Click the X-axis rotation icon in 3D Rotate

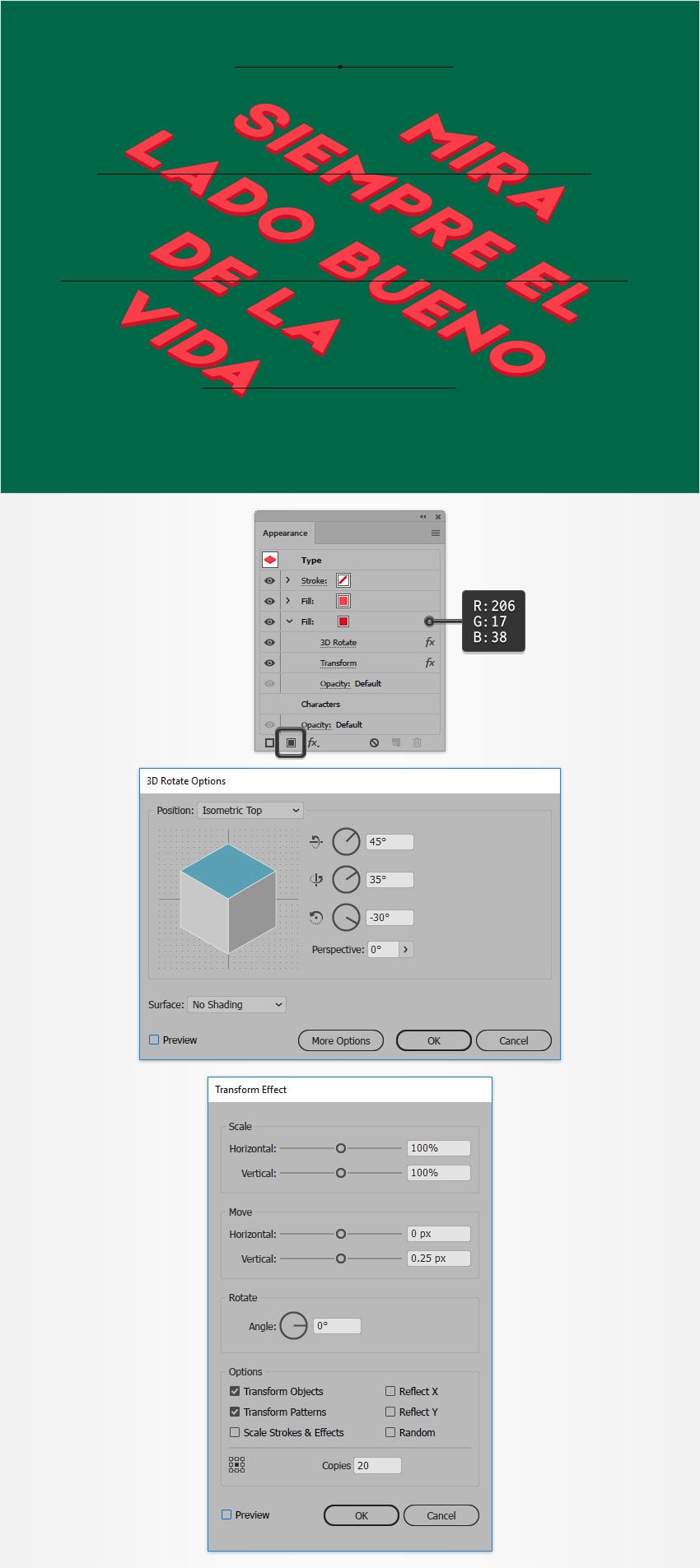315,841
